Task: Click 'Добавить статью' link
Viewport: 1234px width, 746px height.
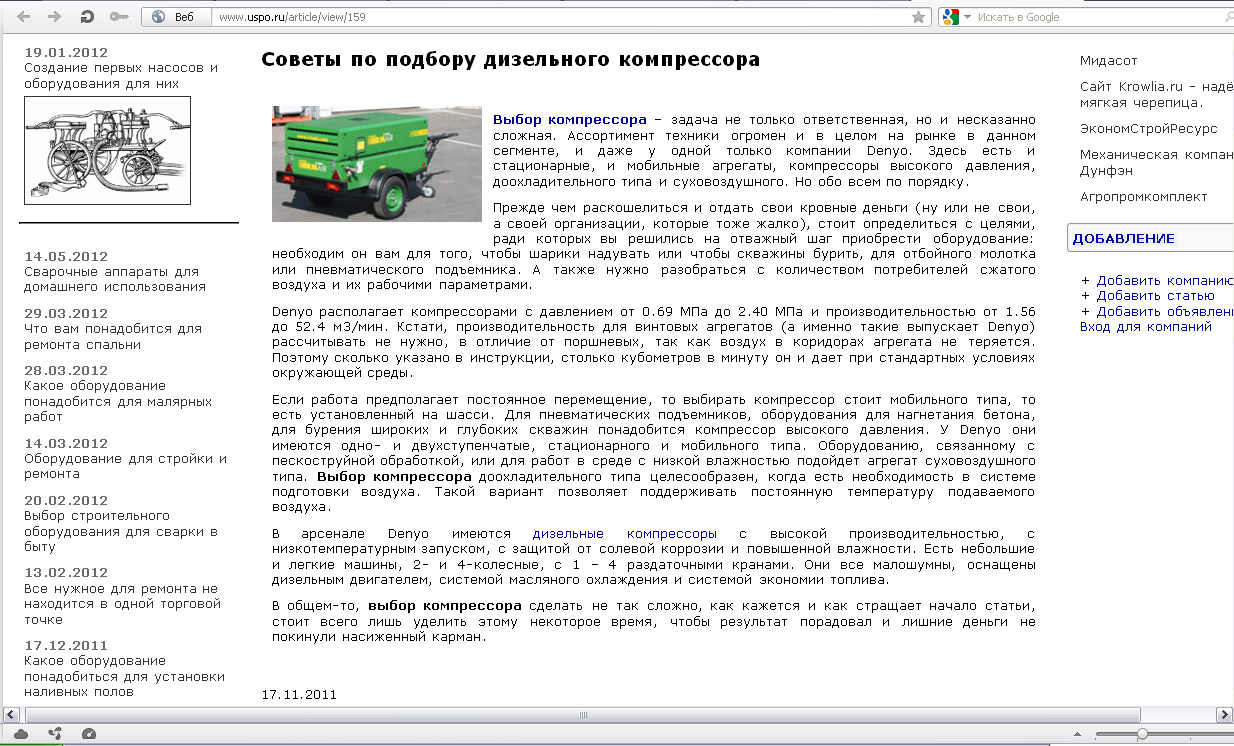Action: (x=1155, y=296)
